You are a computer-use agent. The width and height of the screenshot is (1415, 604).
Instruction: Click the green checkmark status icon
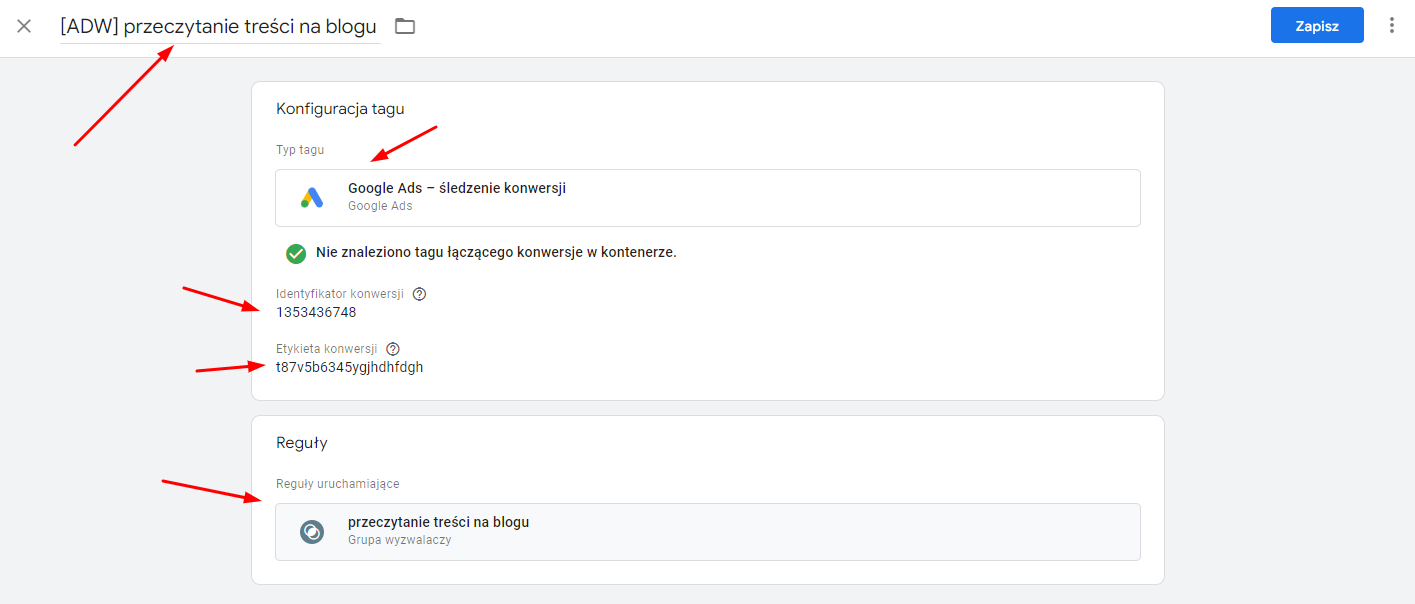pyautogui.click(x=295, y=253)
